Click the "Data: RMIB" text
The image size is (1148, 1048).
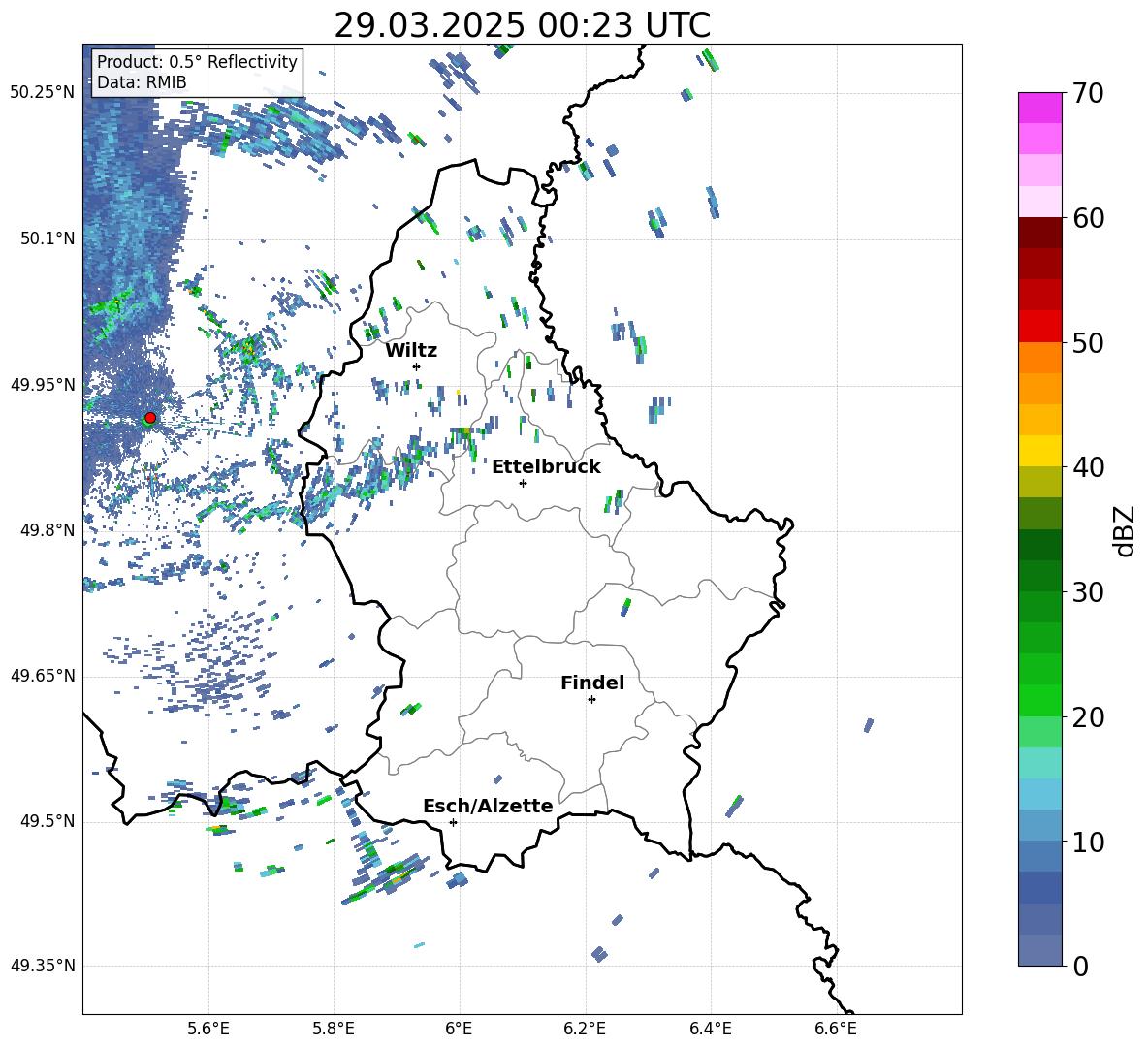142,82
